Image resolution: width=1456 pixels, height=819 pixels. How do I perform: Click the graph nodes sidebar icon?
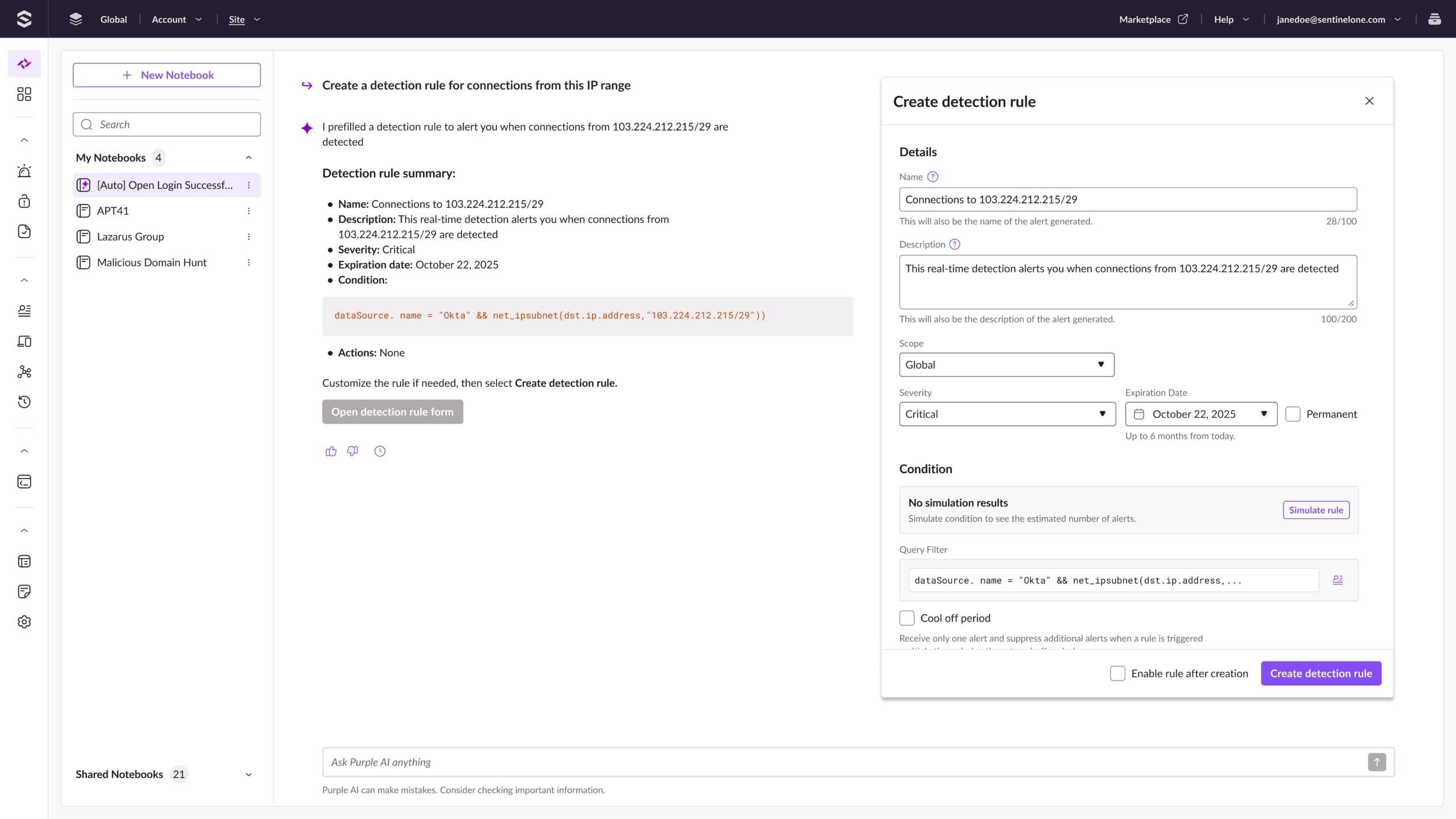24,372
